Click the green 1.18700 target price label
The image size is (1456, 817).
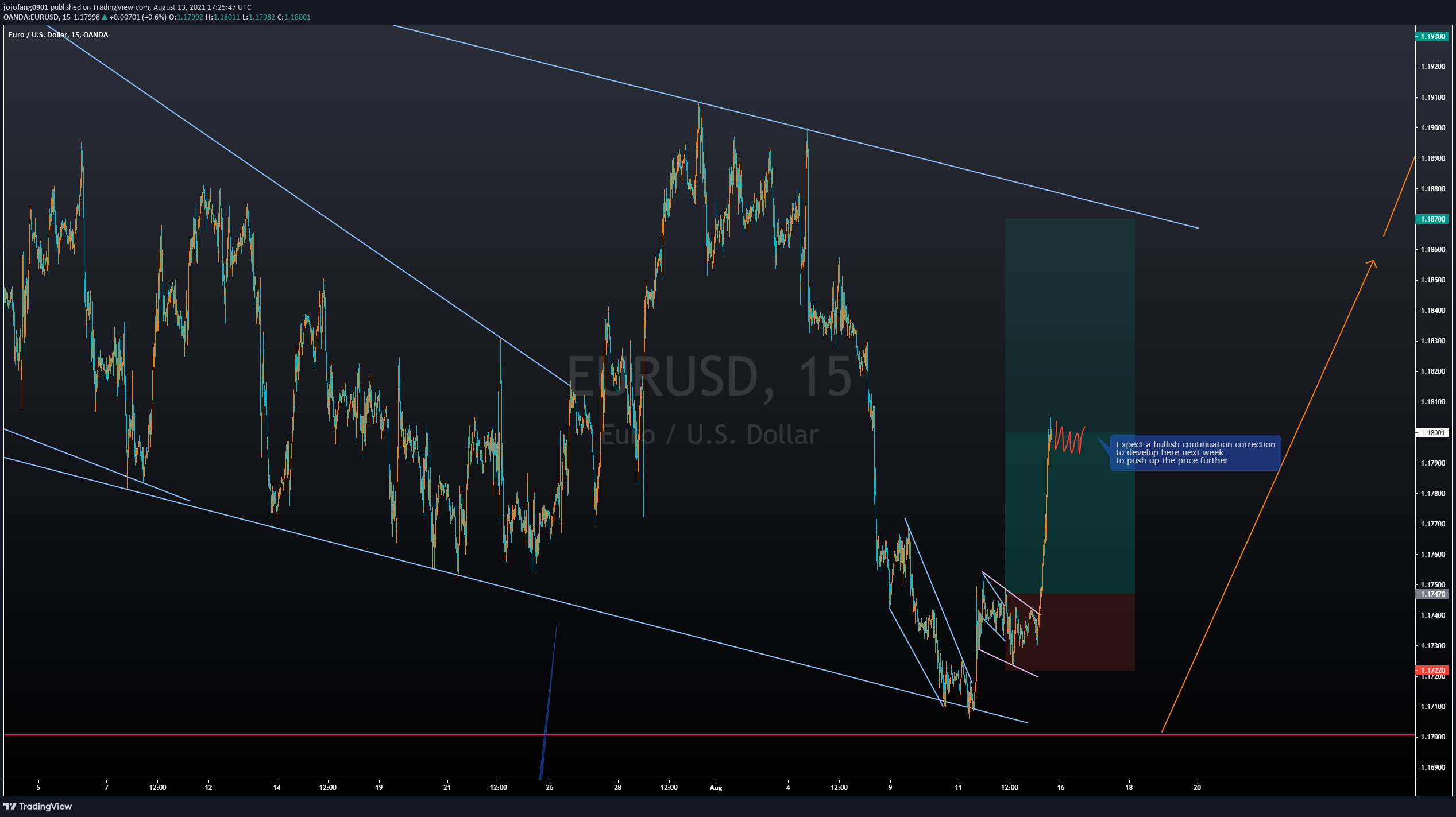click(x=1432, y=219)
